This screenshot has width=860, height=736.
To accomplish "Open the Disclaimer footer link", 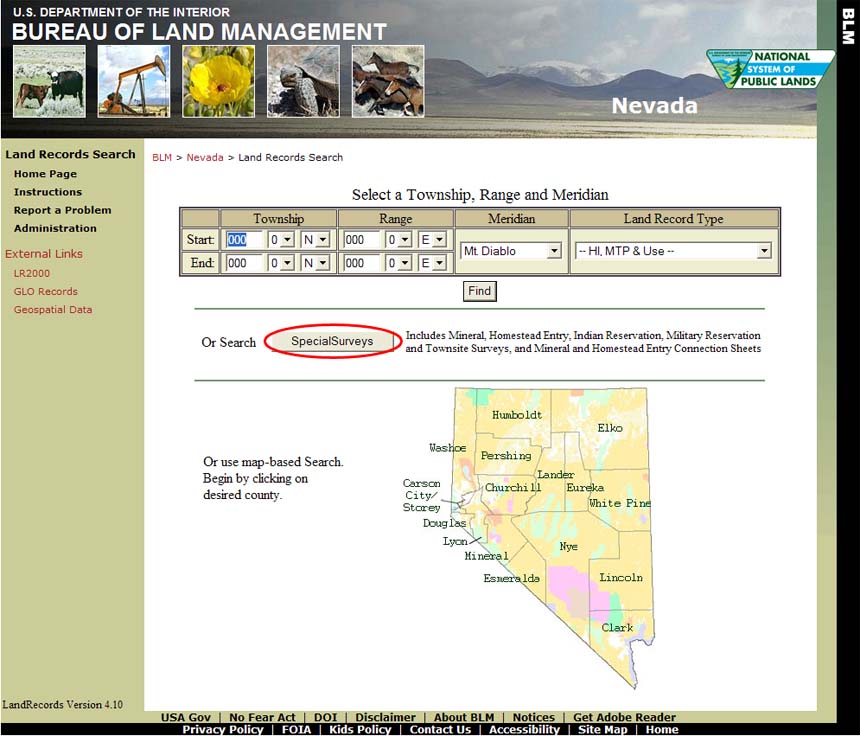I will click(386, 717).
